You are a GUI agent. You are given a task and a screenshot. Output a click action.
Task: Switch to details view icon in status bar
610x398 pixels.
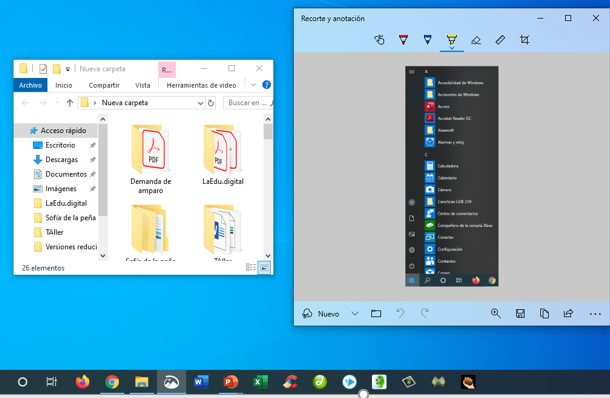tap(251, 267)
